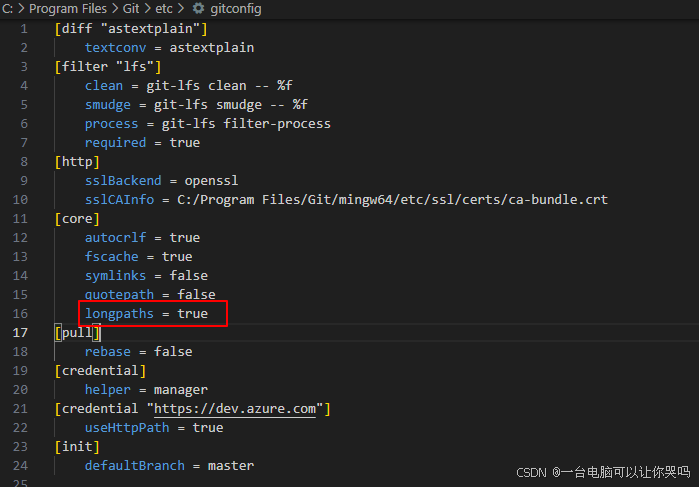Click the 'process' key
Image resolution: width=699 pixels, height=487 pixels.
pyautogui.click(x=111, y=124)
